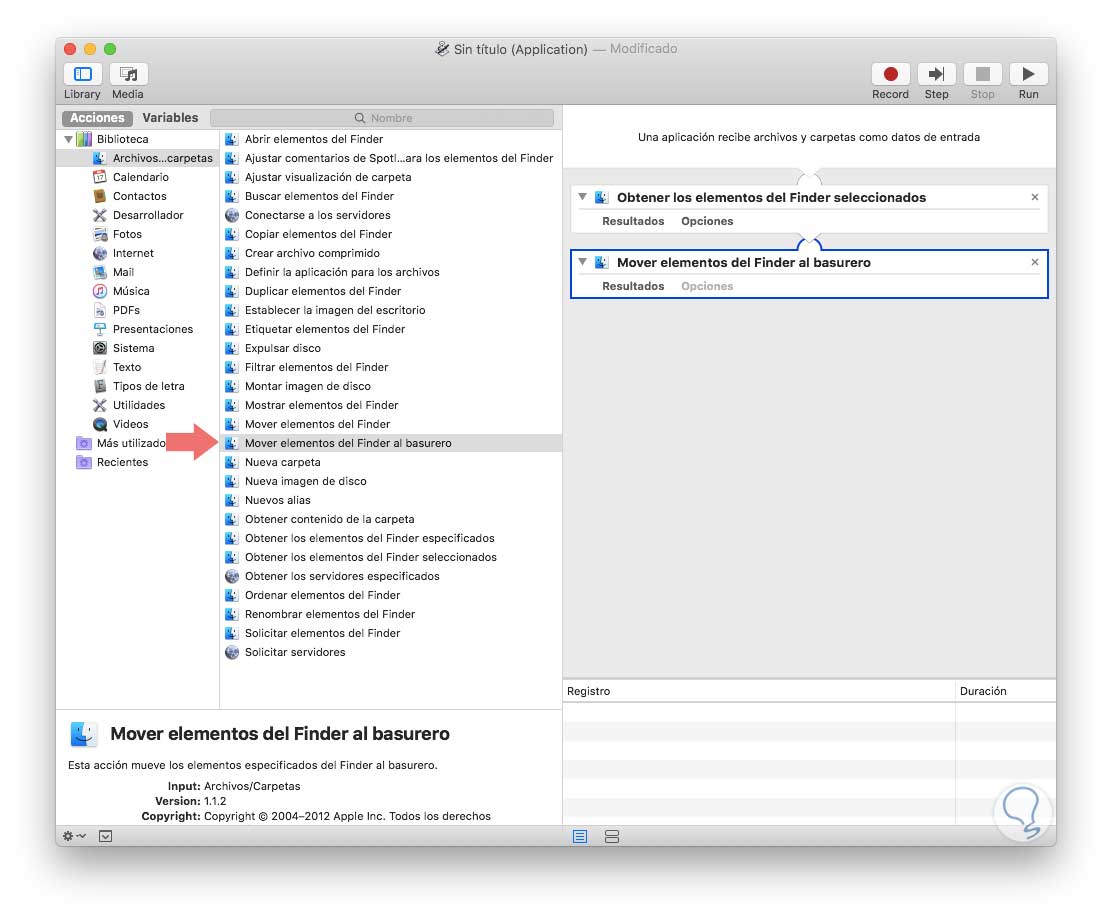Remove Mover elementos al basurero workflow action

[x=1035, y=262]
